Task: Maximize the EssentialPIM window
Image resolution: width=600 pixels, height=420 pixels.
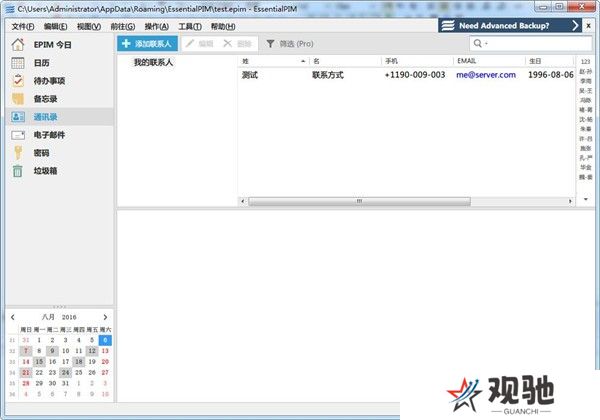Action: pyautogui.click(x=559, y=7)
